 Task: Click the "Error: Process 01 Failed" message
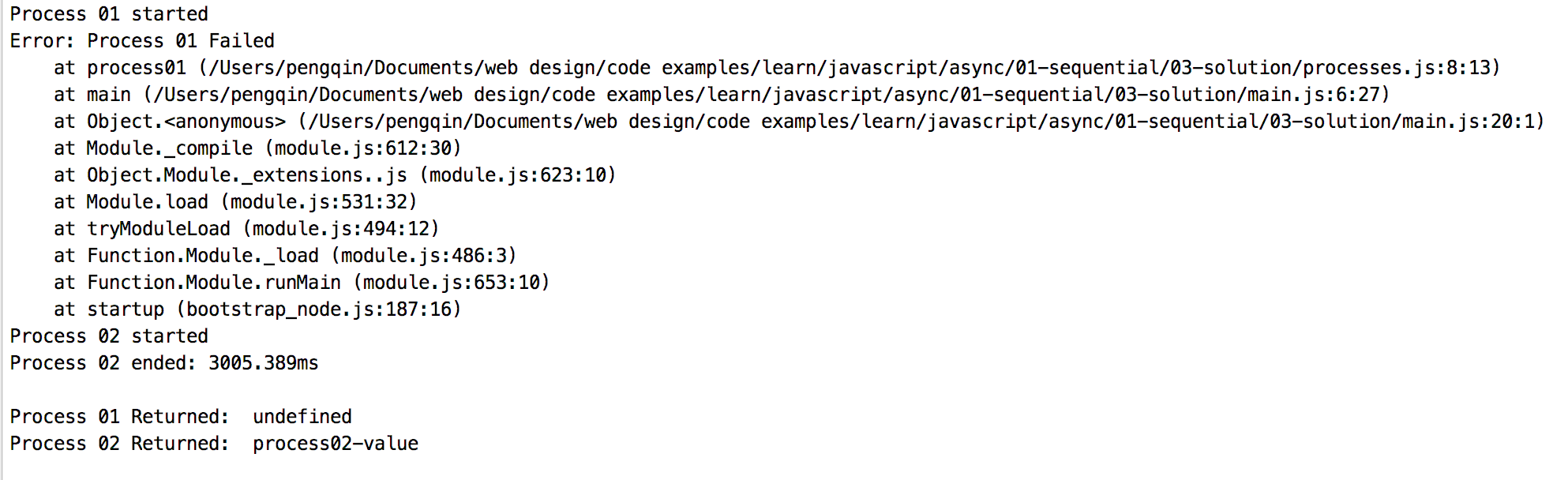[142, 41]
